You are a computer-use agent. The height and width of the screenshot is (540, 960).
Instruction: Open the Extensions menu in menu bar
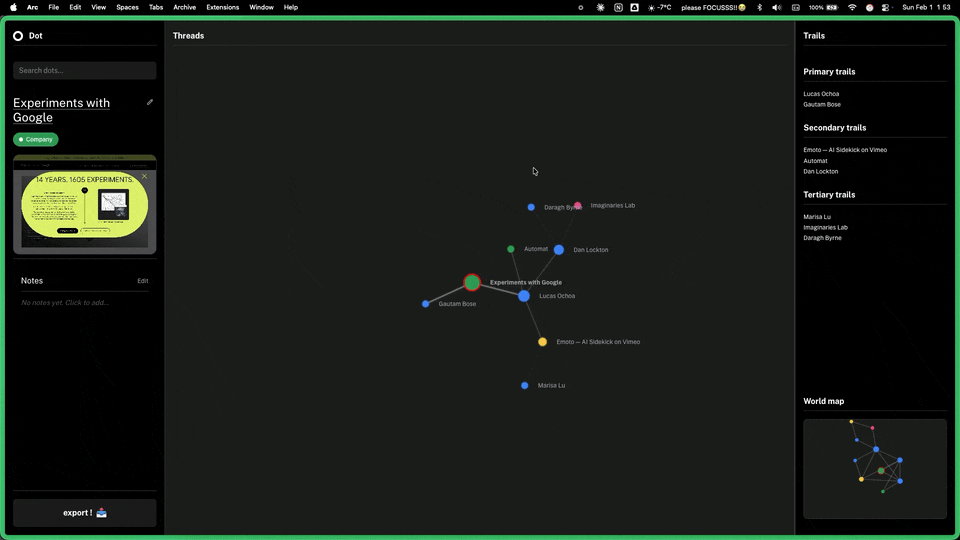[222, 7]
